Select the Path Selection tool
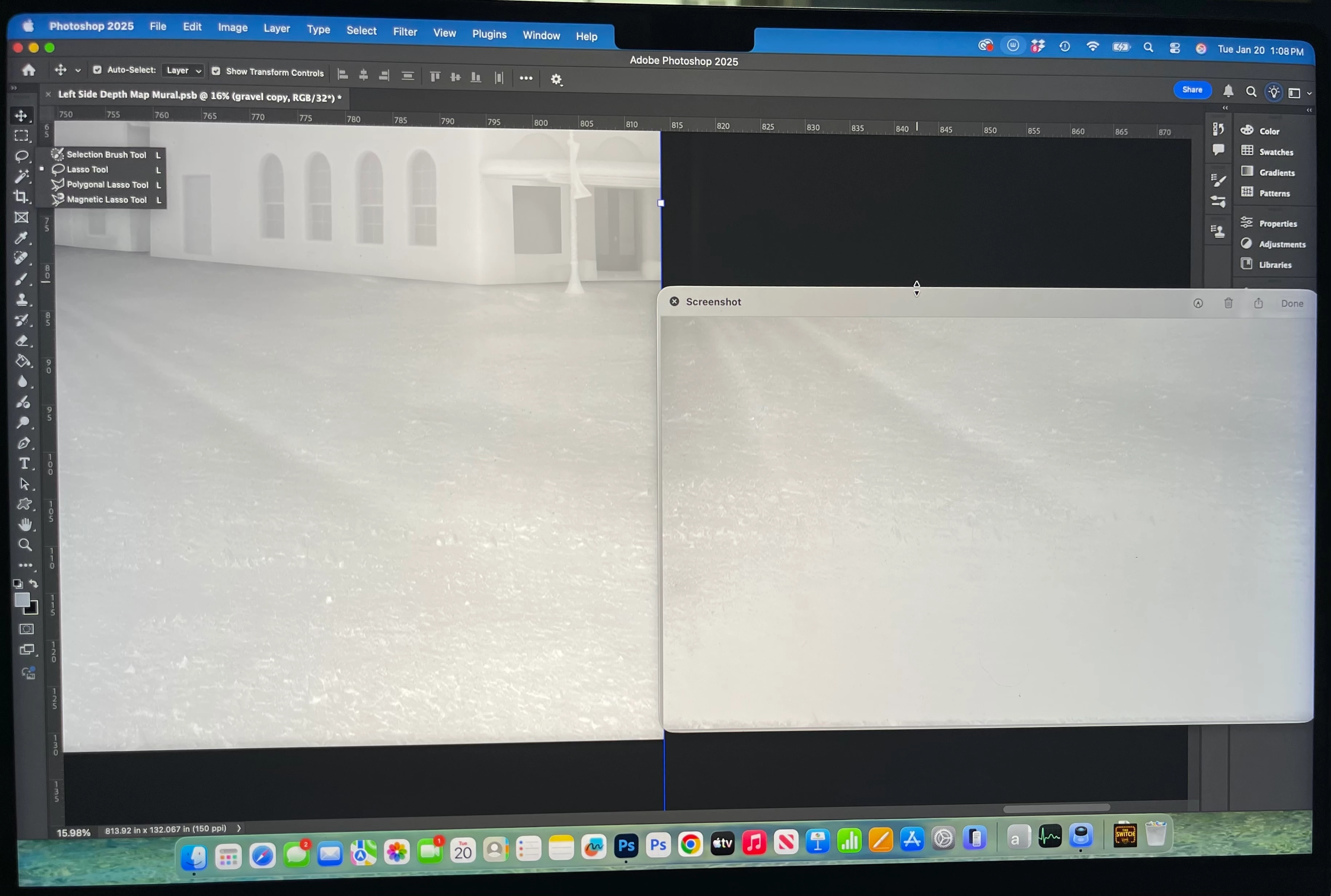The width and height of the screenshot is (1331, 896). tap(25, 484)
